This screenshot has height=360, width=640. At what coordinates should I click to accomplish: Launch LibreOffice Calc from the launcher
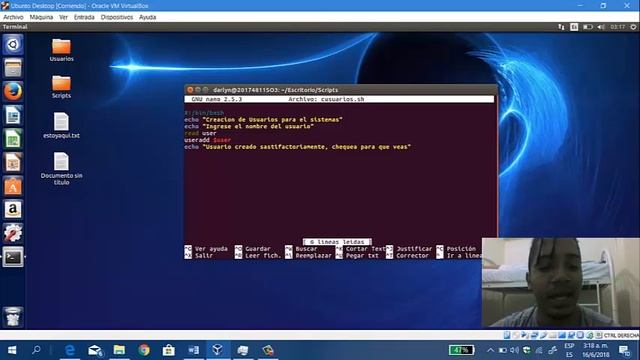coord(13,139)
